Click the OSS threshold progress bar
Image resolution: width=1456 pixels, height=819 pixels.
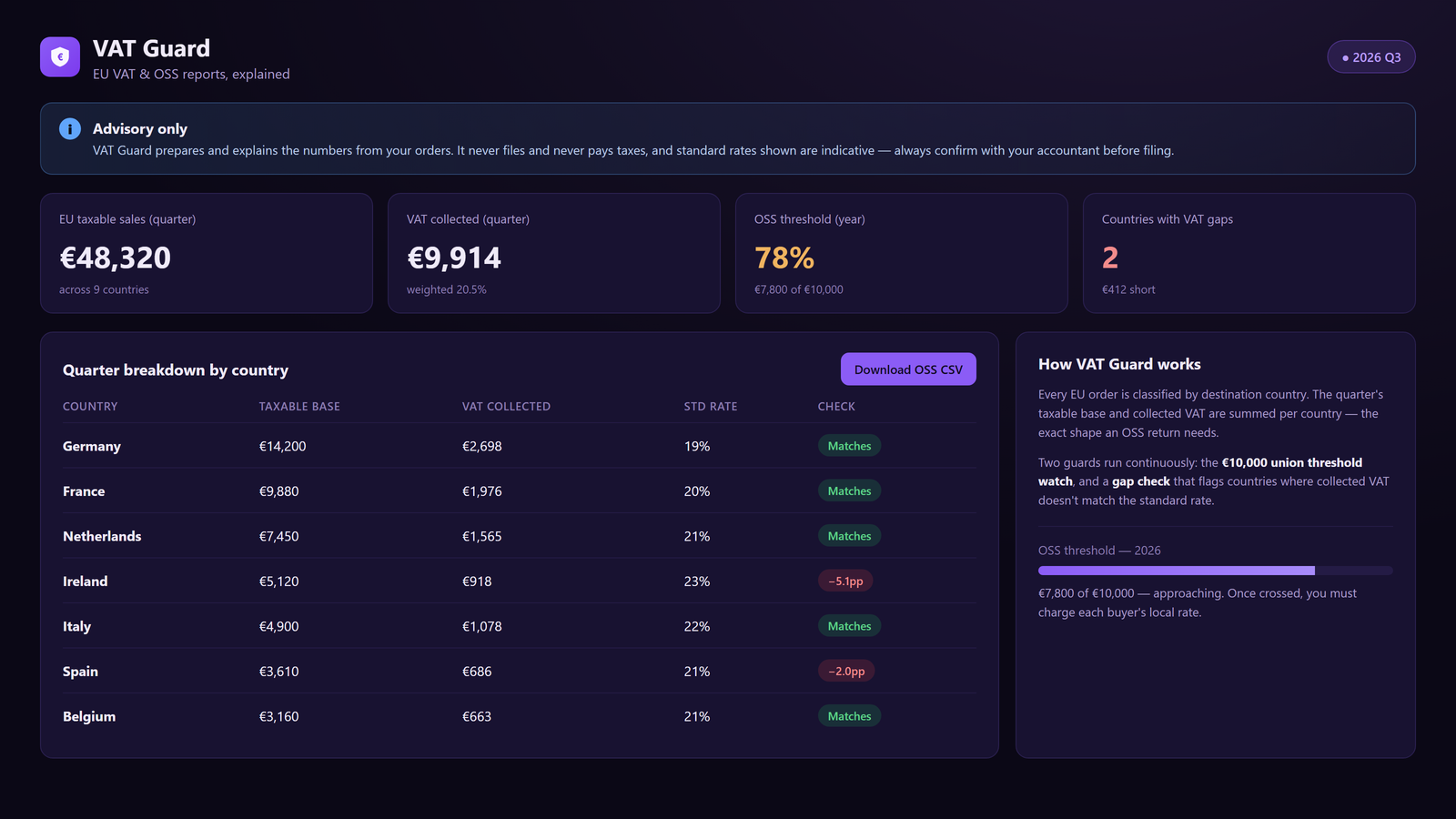(x=1215, y=571)
